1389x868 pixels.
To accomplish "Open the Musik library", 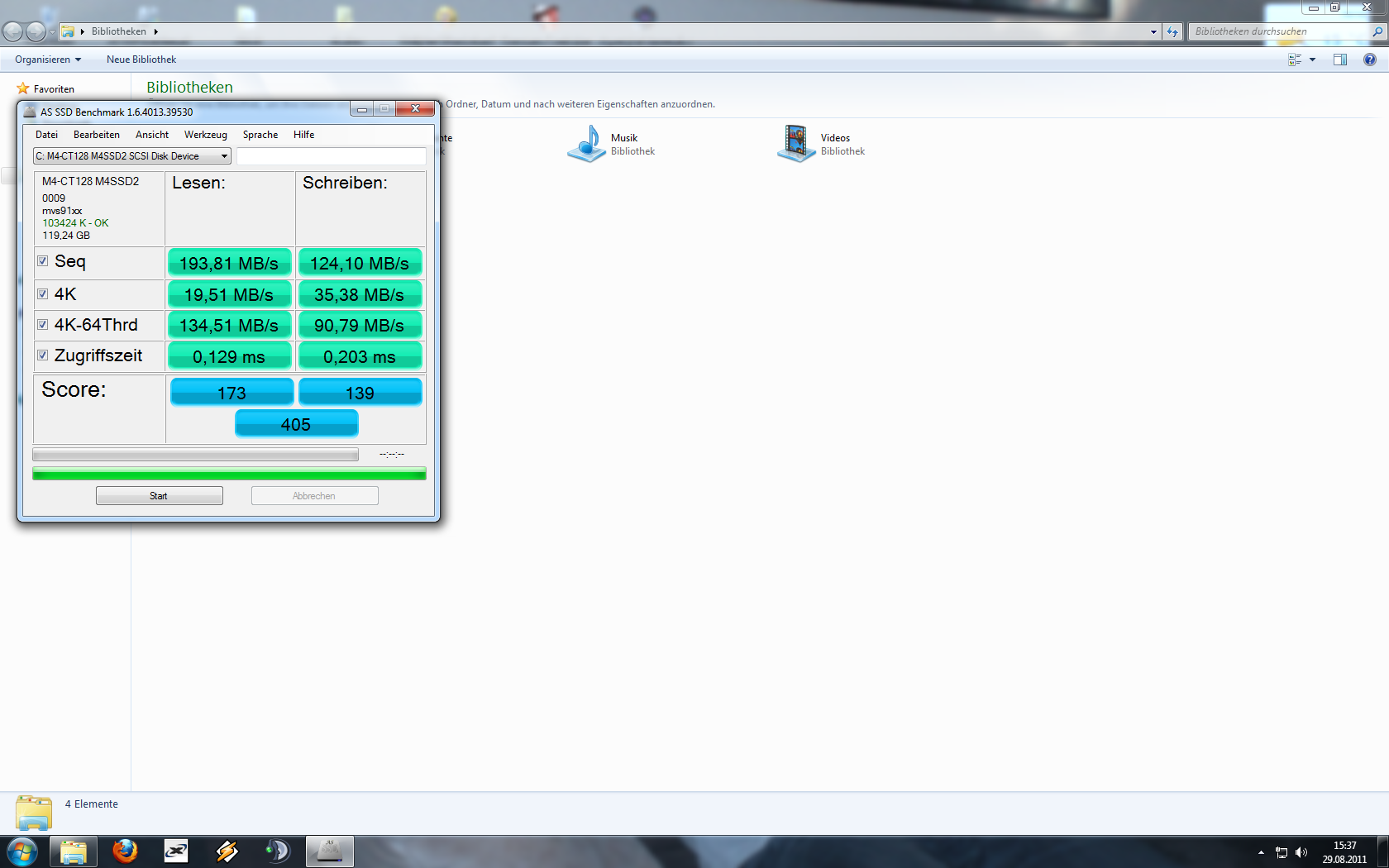I will [612, 144].
